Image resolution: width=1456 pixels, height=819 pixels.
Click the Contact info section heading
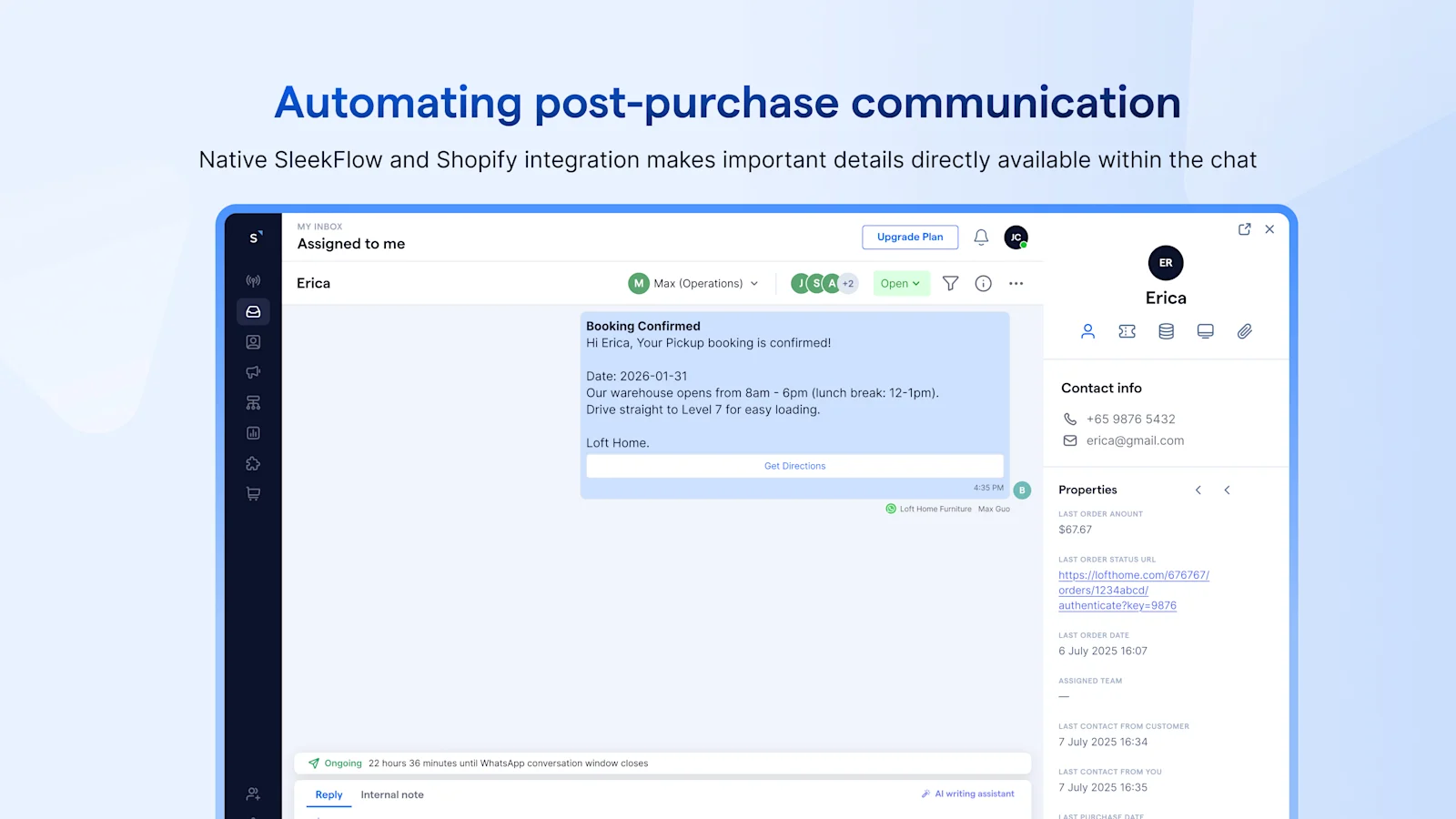click(1101, 388)
